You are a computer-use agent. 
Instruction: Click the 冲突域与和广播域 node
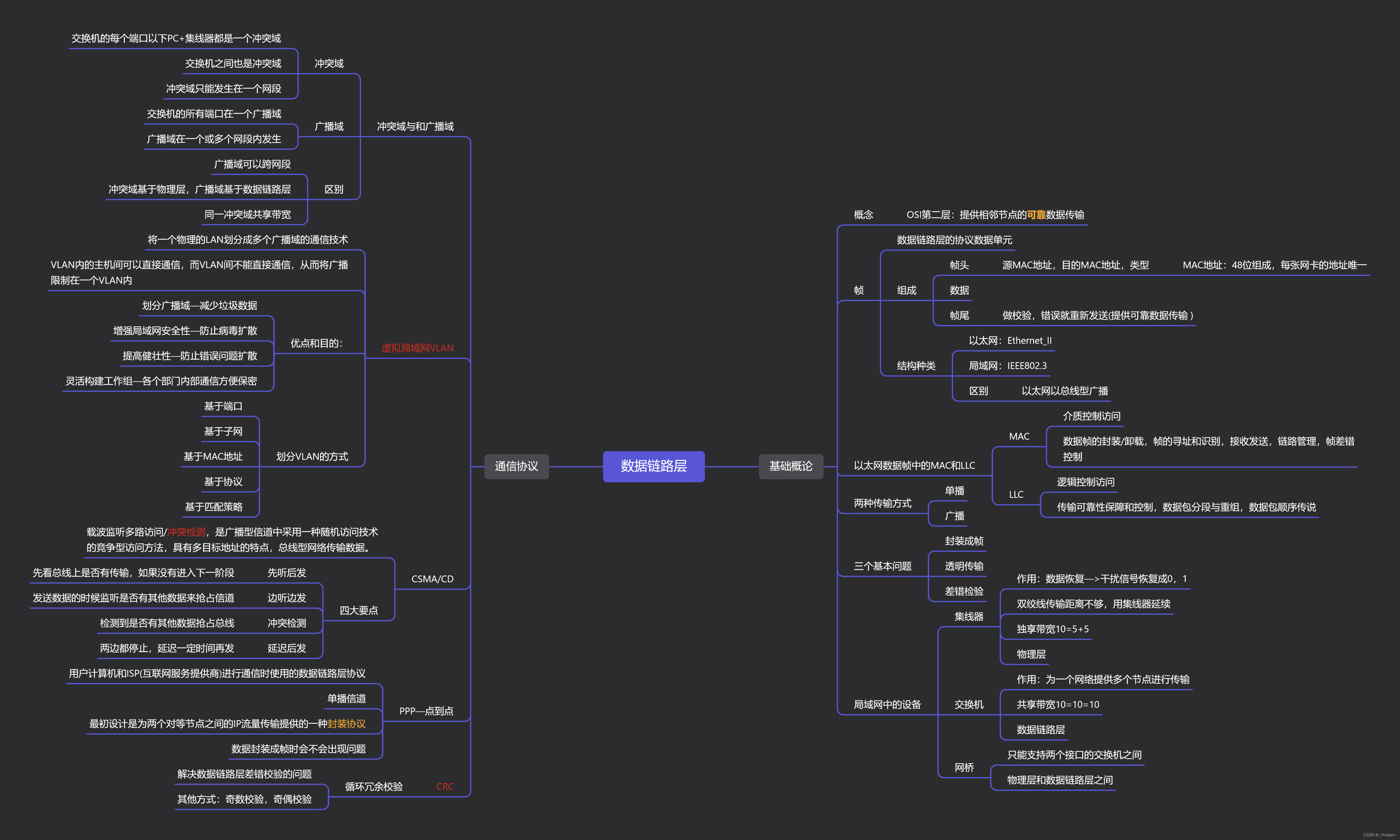pyautogui.click(x=416, y=126)
